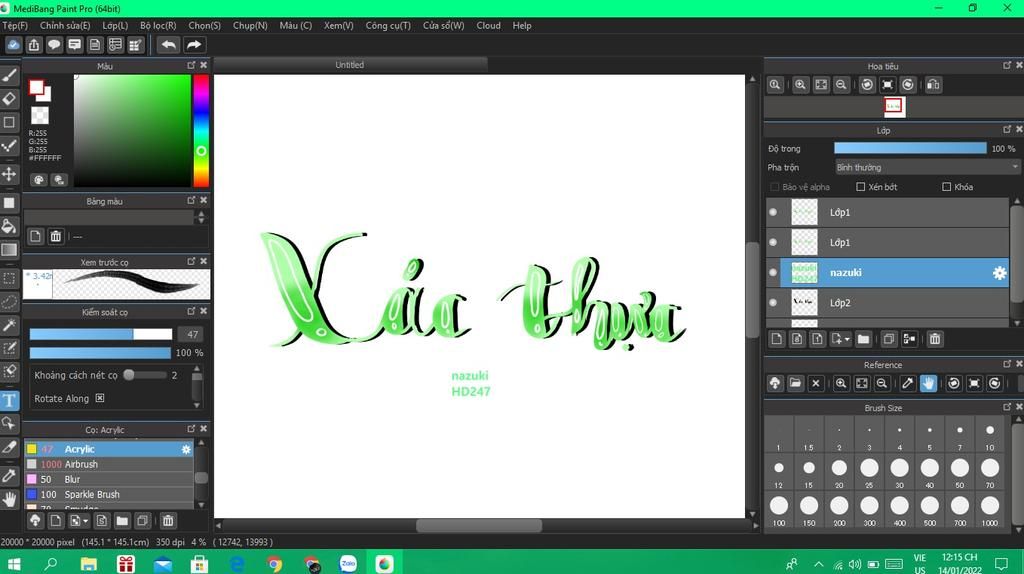Click the Undo arrow in toolbar
1024x574 pixels.
coord(168,44)
